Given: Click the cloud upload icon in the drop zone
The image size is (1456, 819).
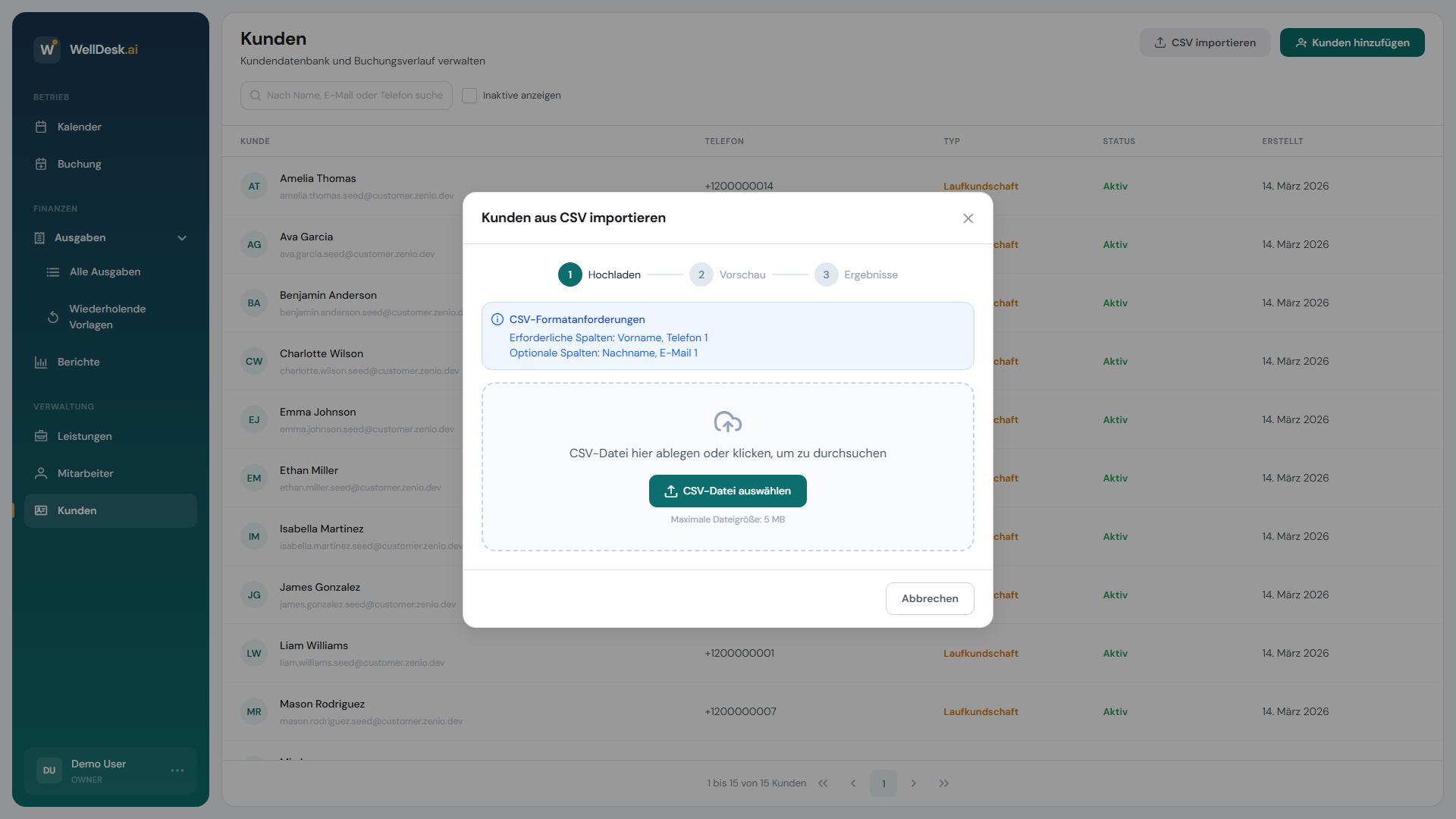Looking at the screenshot, I should (x=727, y=422).
